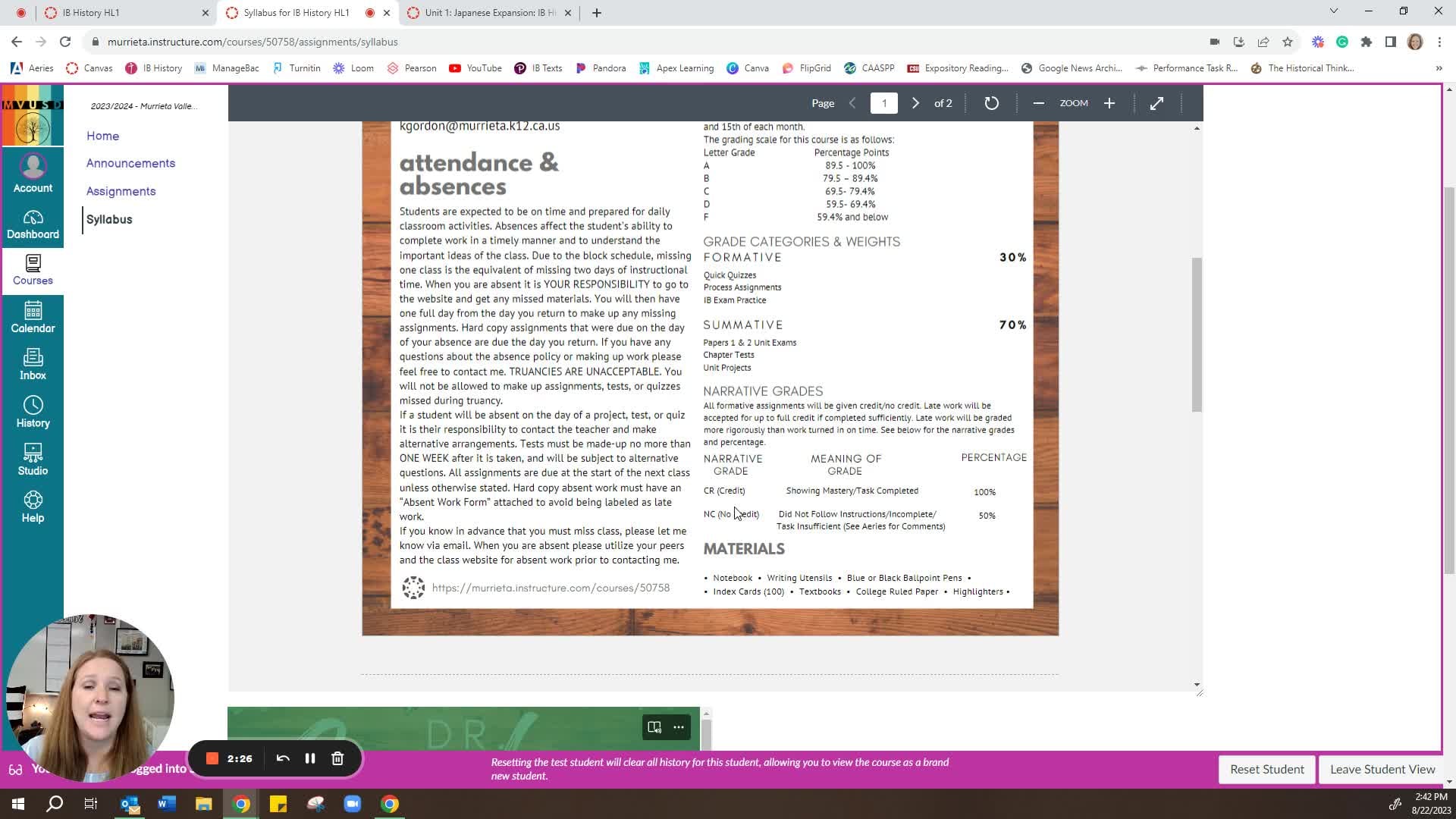1456x819 pixels.
Task: Zoom in on the syllabus document
Action: [1109, 103]
